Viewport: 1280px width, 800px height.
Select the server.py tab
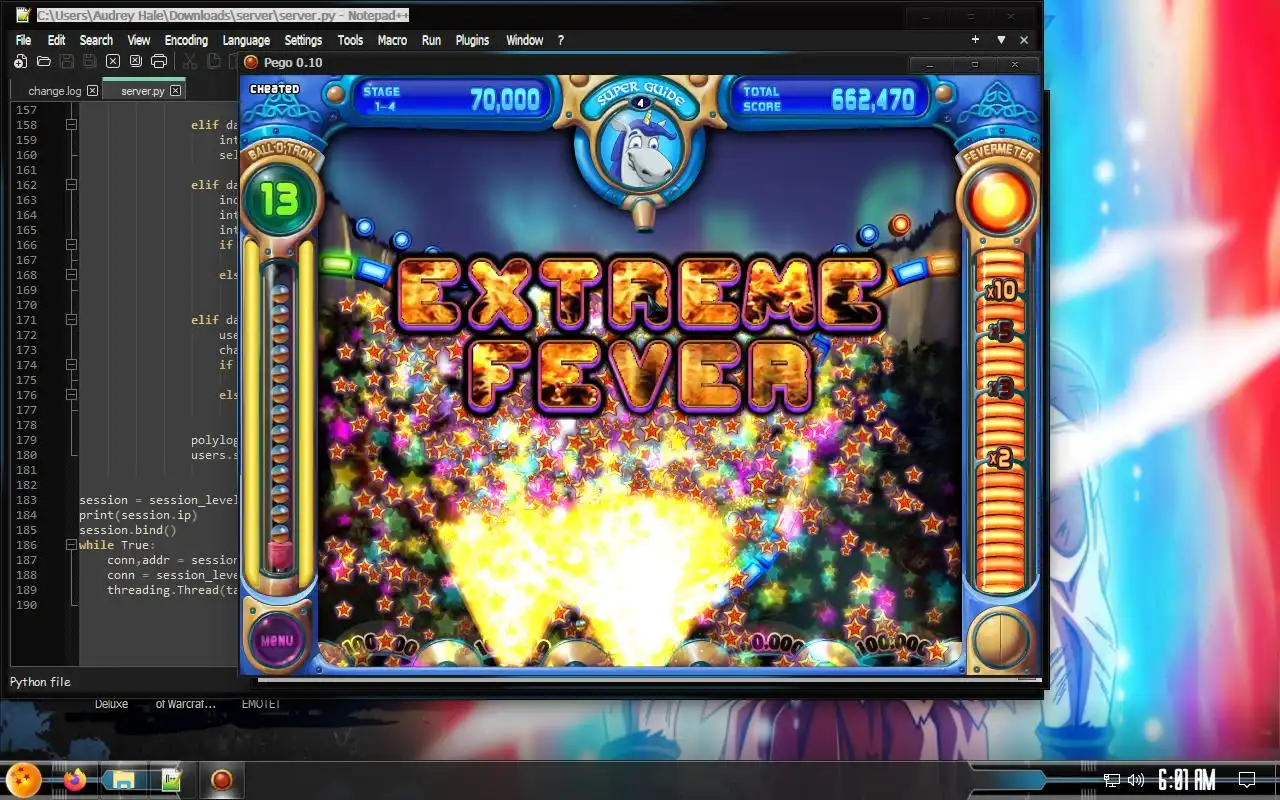143,91
